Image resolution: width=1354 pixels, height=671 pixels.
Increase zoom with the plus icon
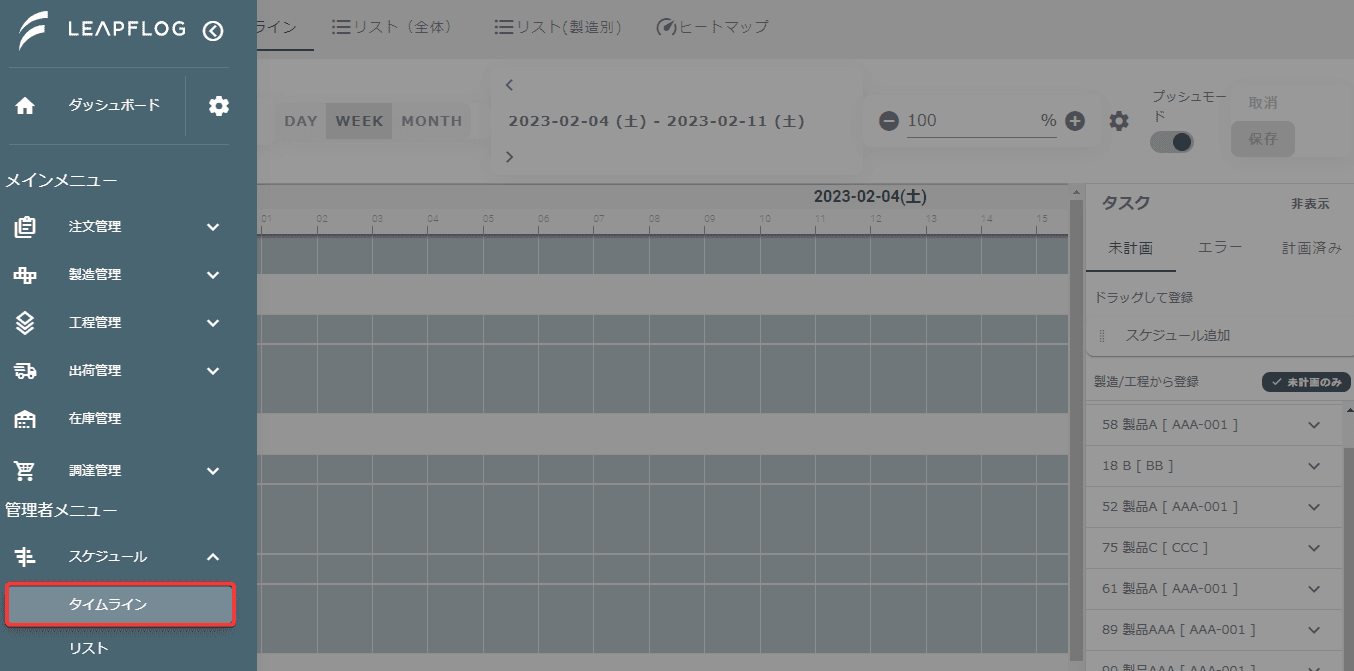coord(1075,121)
